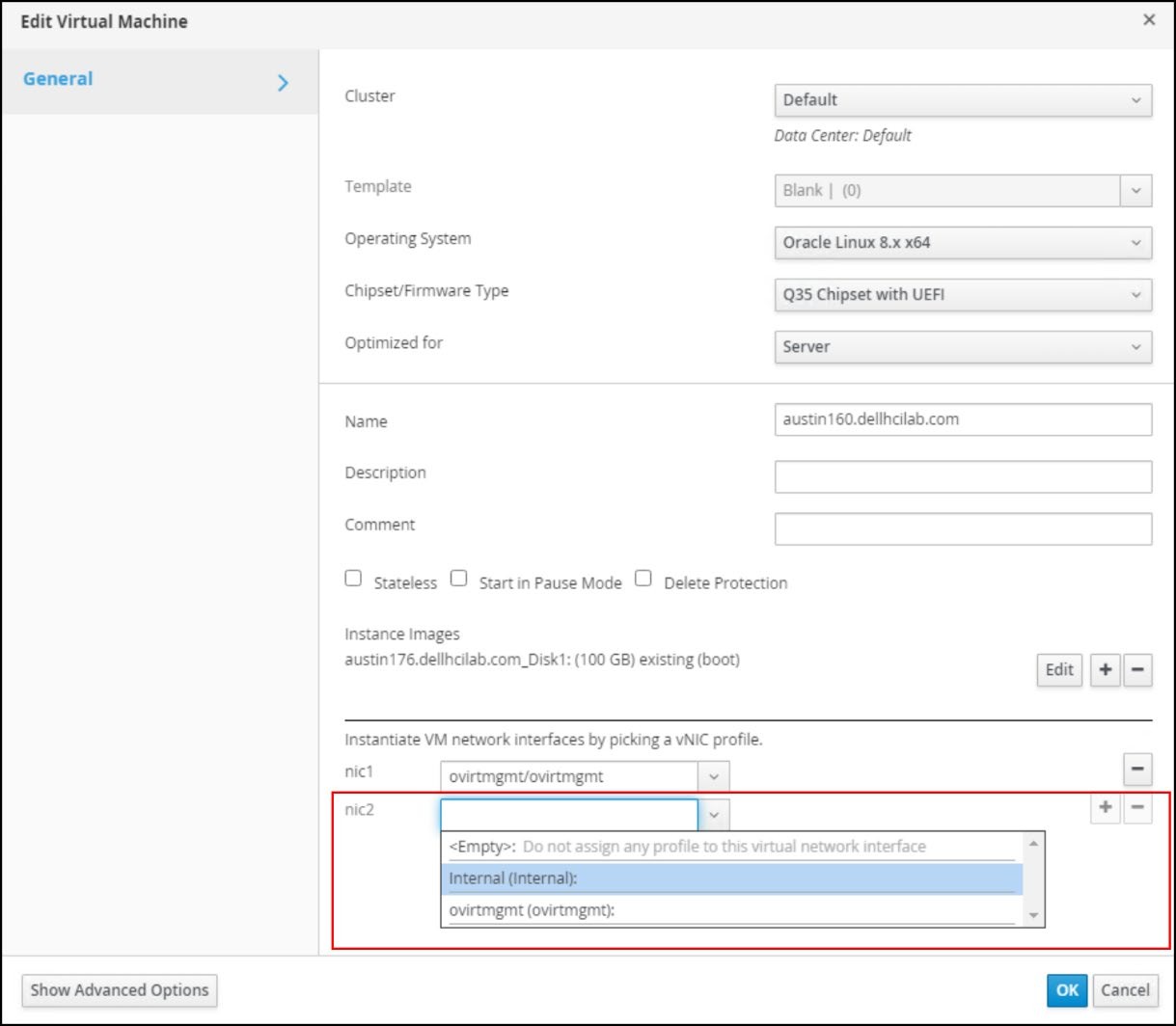This screenshot has height=1026, width=1176.
Task: Click the blue chevron next to General
Action: pyautogui.click(x=282, y=83)
